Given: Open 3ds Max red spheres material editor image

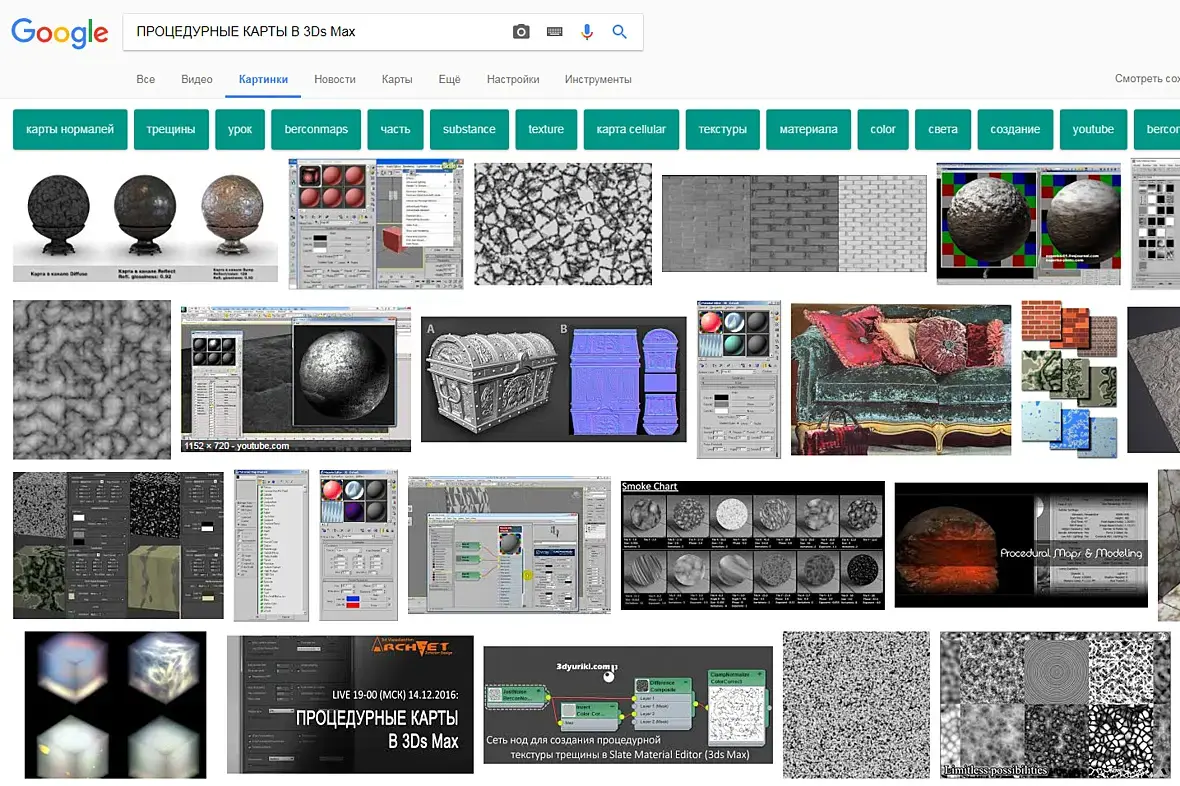Looking at the screenshot, I should (376, 224).
